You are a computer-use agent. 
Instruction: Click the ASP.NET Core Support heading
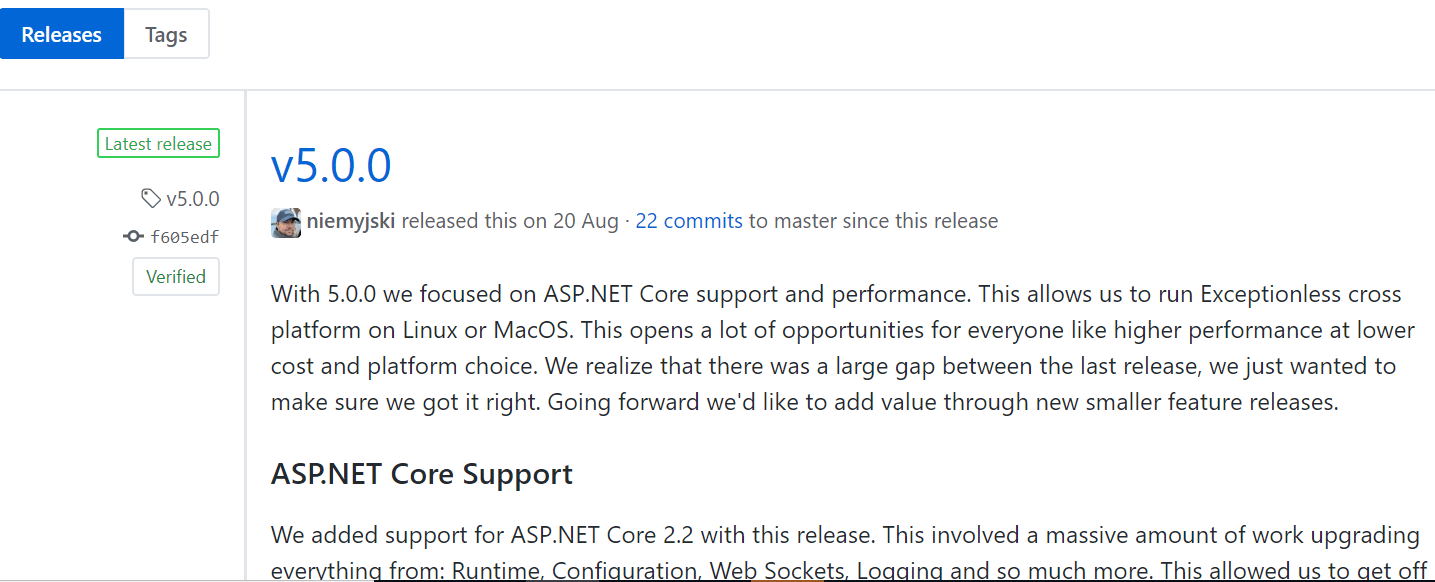pyautogui.click(x=421, y=474)
